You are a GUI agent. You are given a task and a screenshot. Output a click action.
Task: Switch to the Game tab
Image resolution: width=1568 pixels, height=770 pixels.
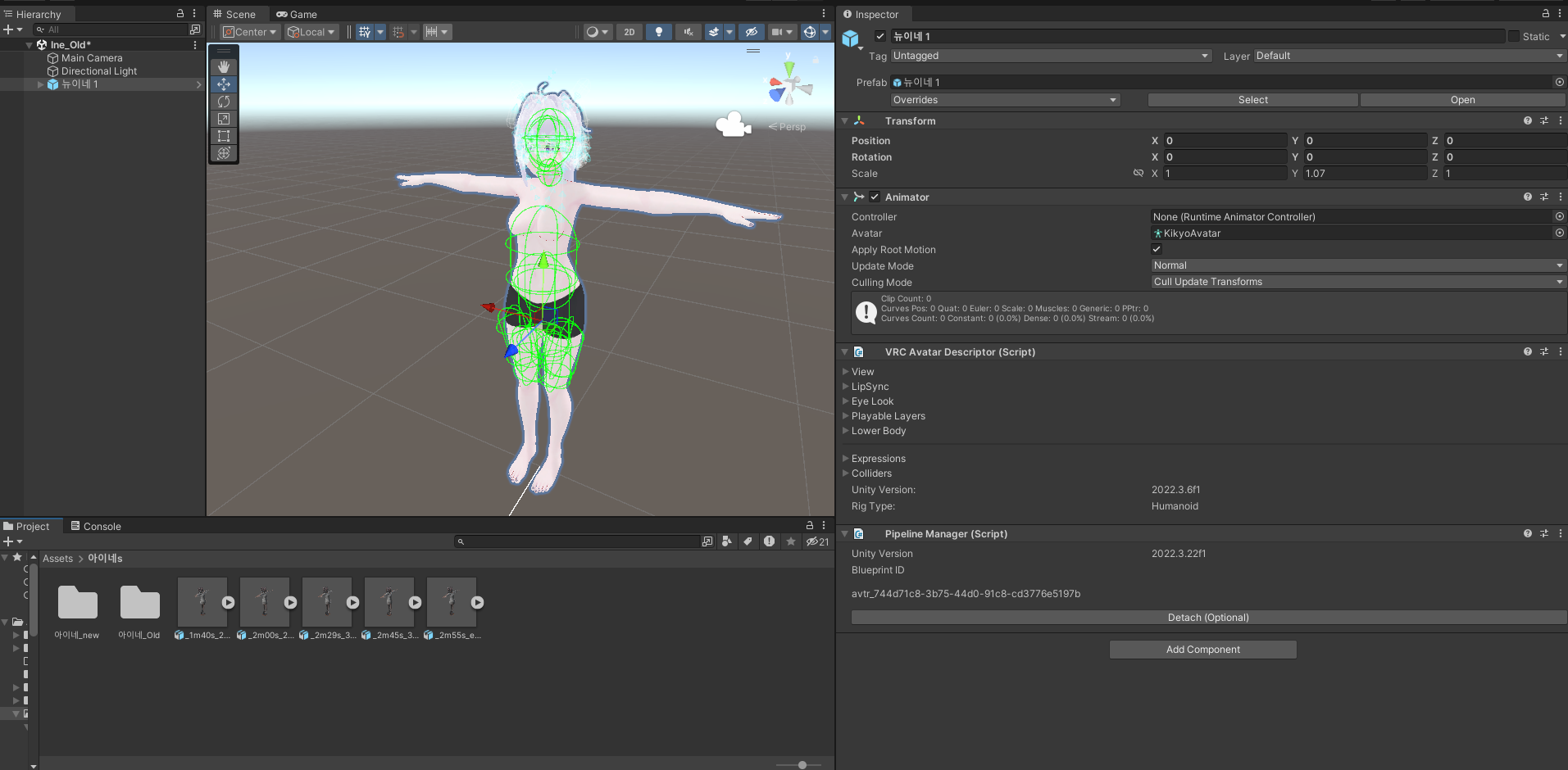pos(297,14)
